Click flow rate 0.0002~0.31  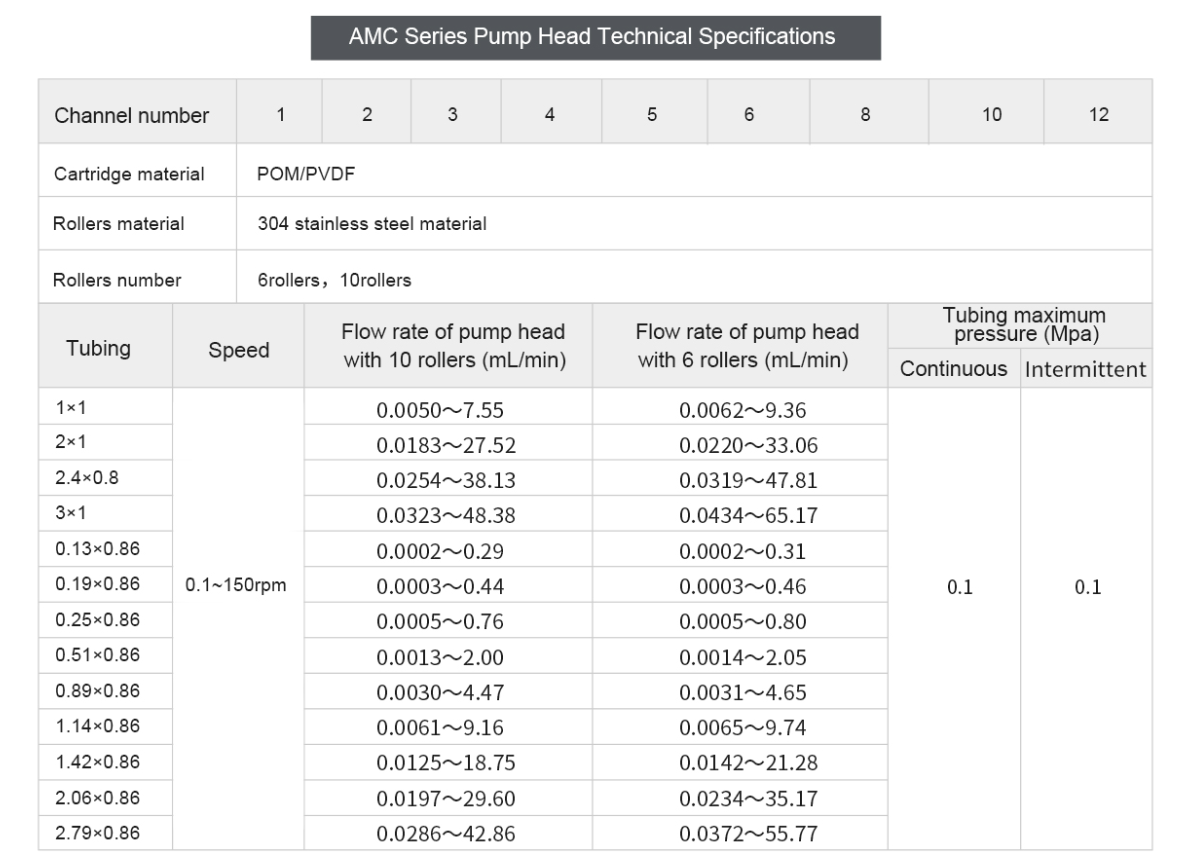point(742,552)
